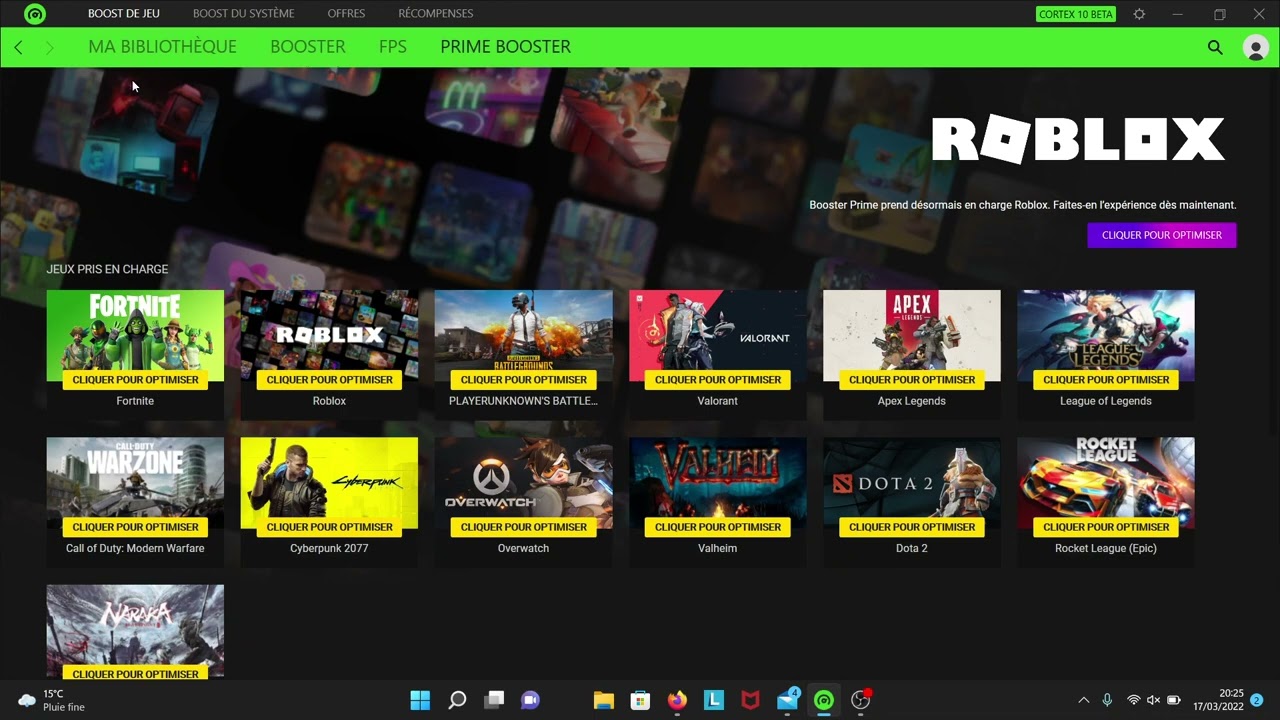Go back with the left arrow
Image resolution: width=1280 pixels, height=720 pixels.
[x=18, y=47]
